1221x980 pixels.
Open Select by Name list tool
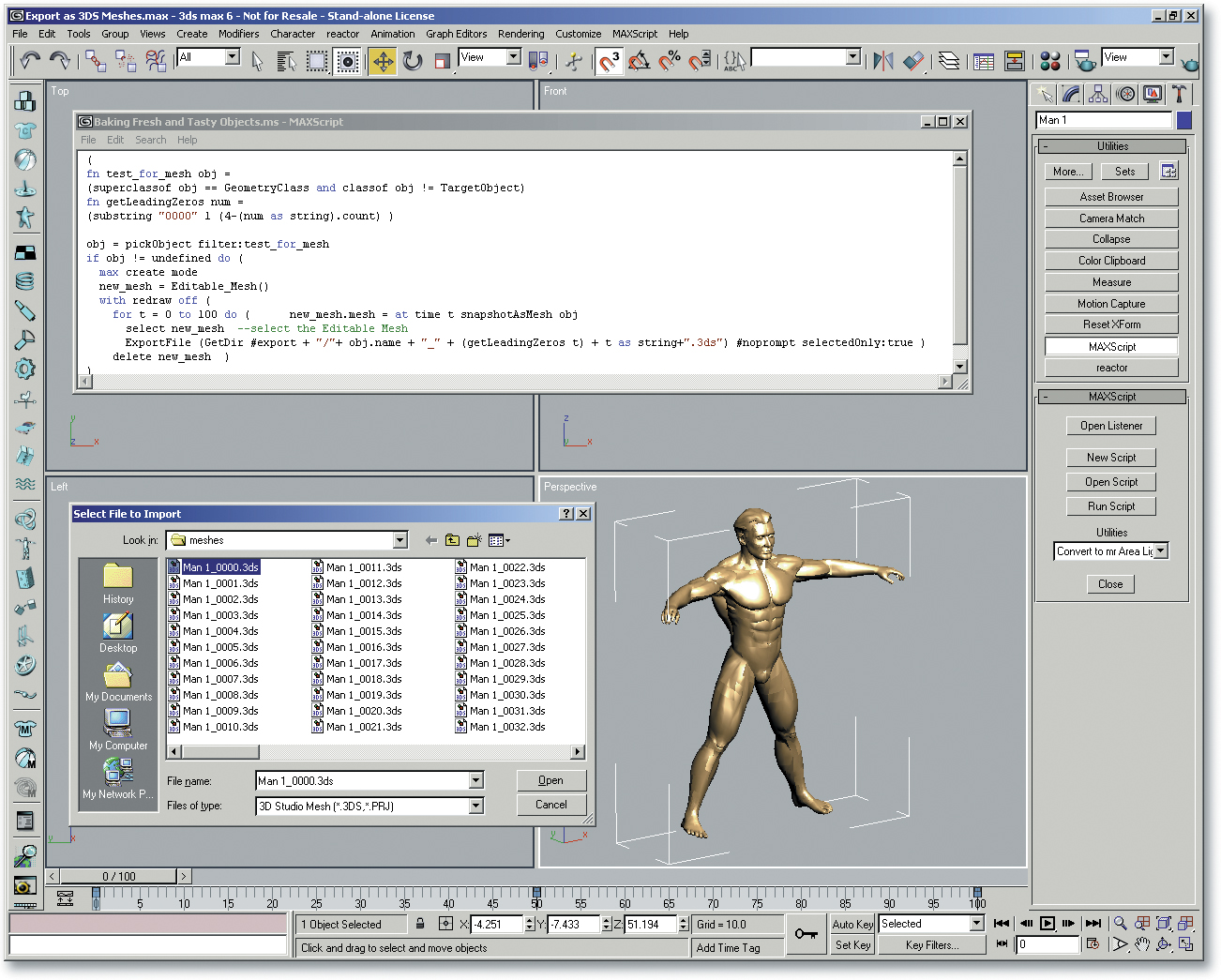287,62
